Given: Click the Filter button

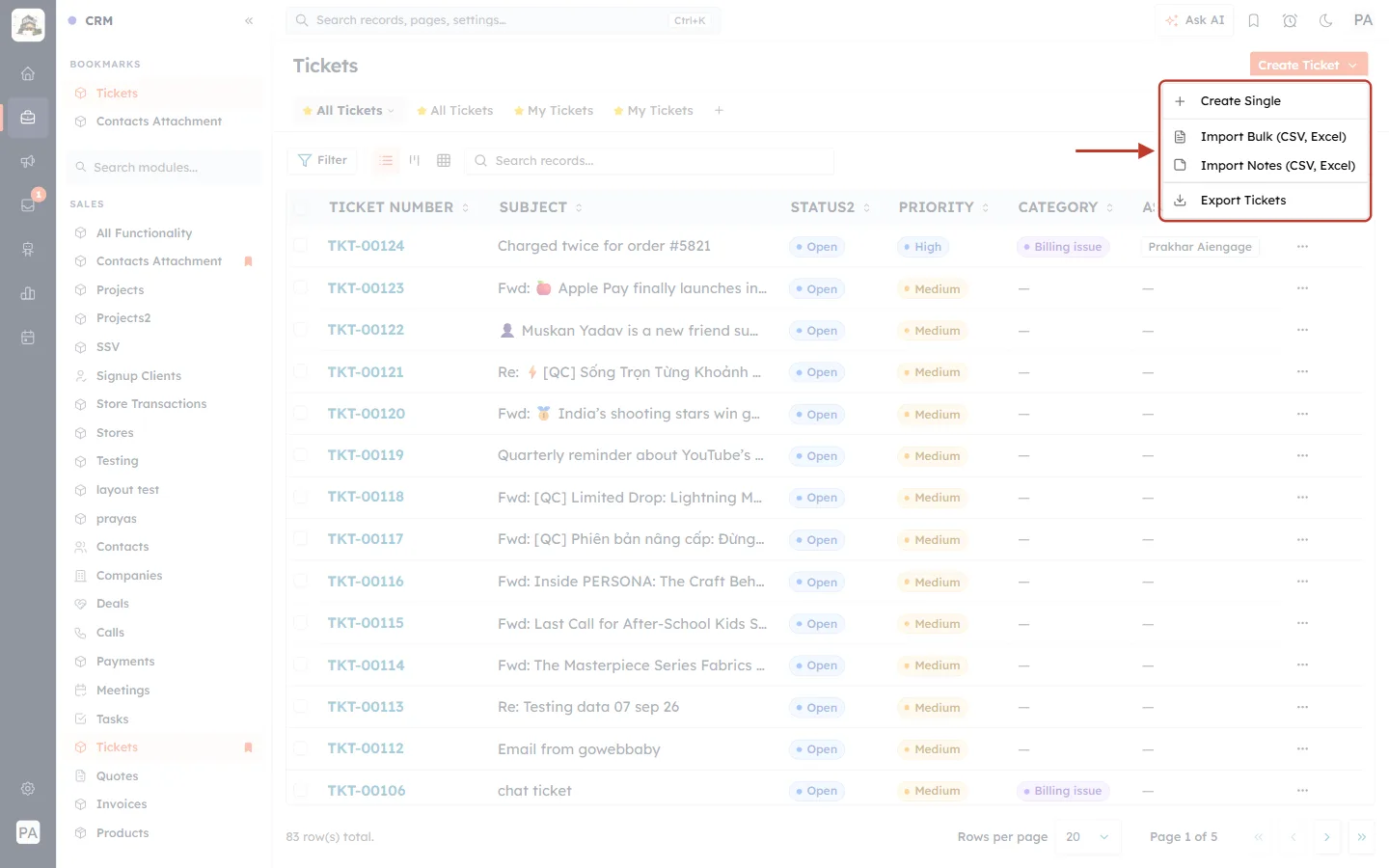Looking at the screenshot, I should 322,160.
